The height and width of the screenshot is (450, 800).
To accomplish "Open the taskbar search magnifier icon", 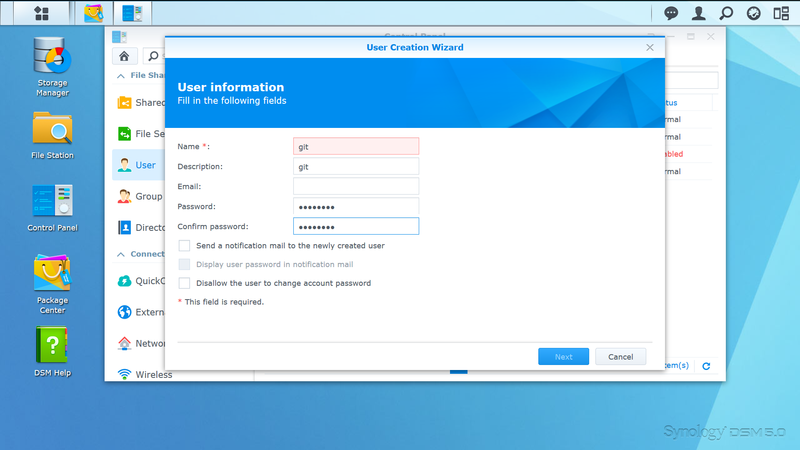I will tap(726, 13).
